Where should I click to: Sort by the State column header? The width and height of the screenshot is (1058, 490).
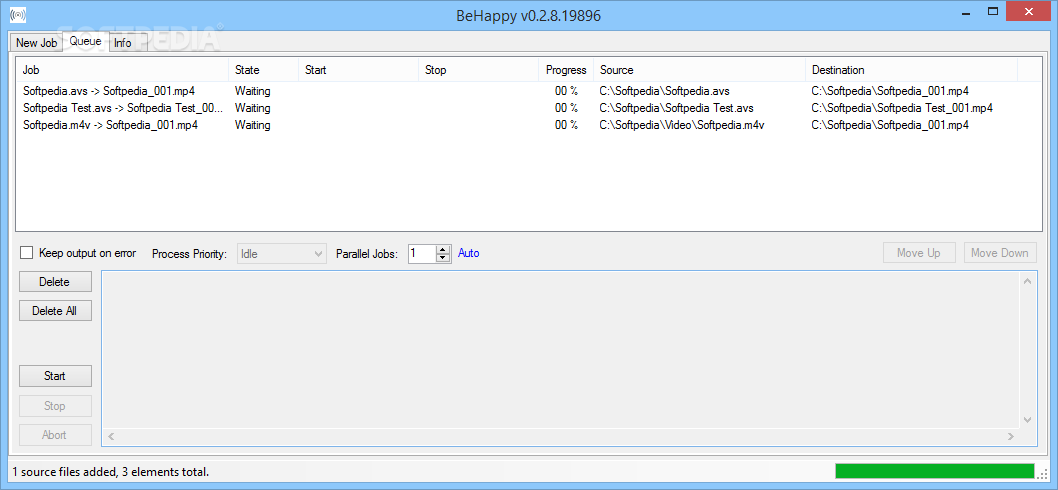(264, 70)
